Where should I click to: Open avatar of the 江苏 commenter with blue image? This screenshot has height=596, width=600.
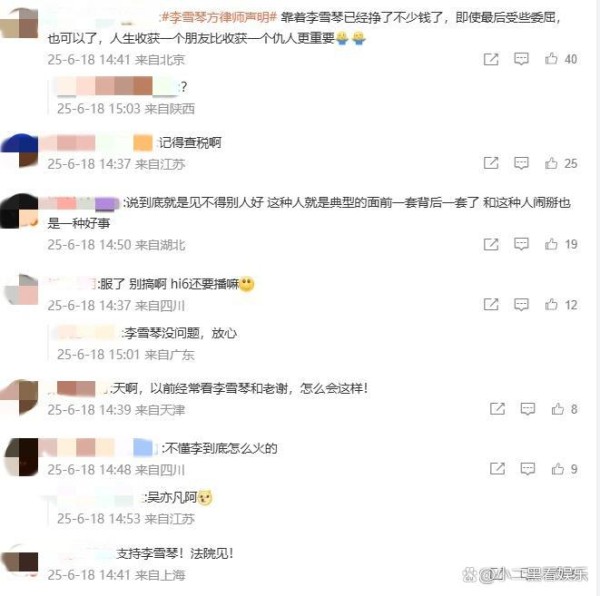(x=20, y=150)
